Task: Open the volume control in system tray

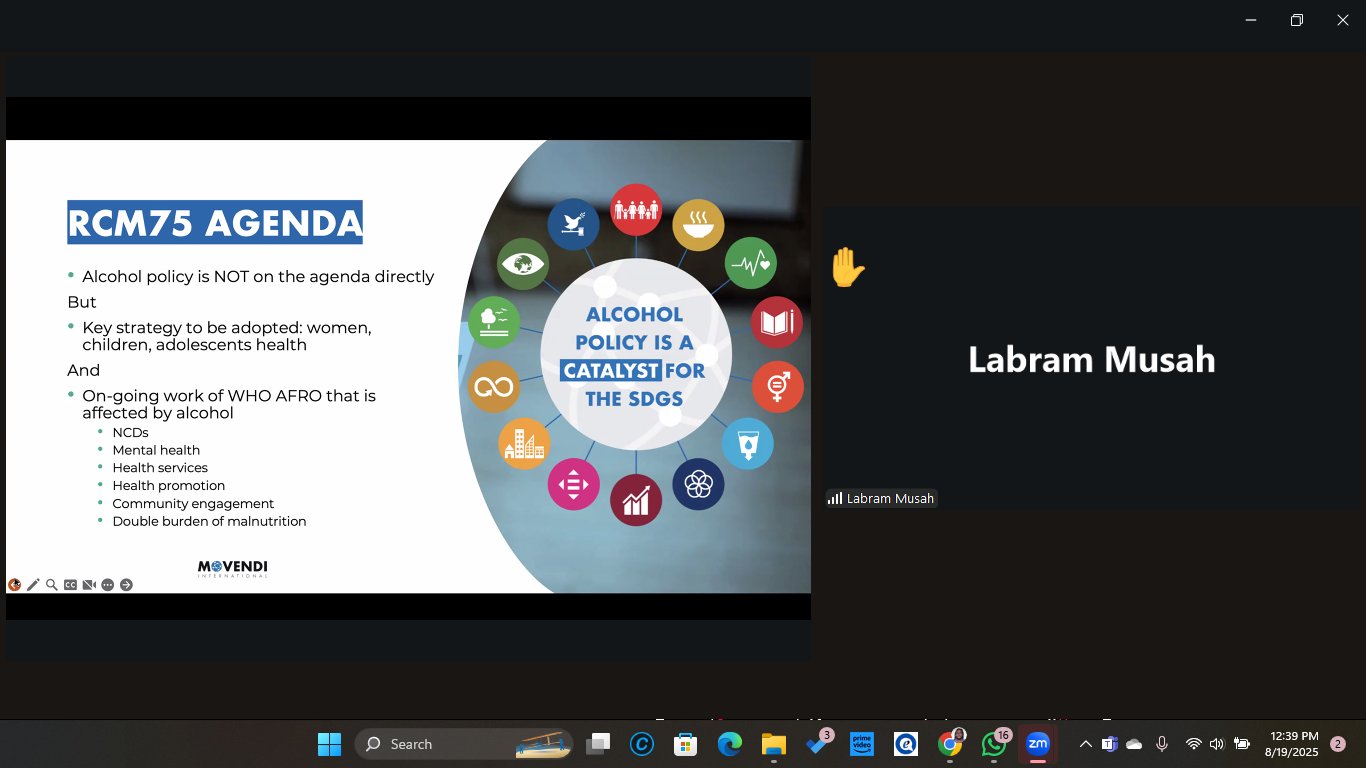Action: [x=1217, y=744]
